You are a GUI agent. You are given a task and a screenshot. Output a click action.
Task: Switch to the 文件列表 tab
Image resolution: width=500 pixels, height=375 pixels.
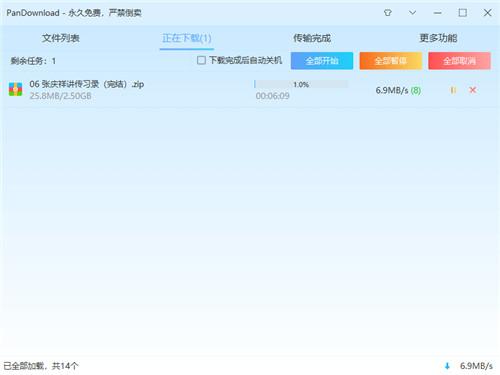[61, 38]
